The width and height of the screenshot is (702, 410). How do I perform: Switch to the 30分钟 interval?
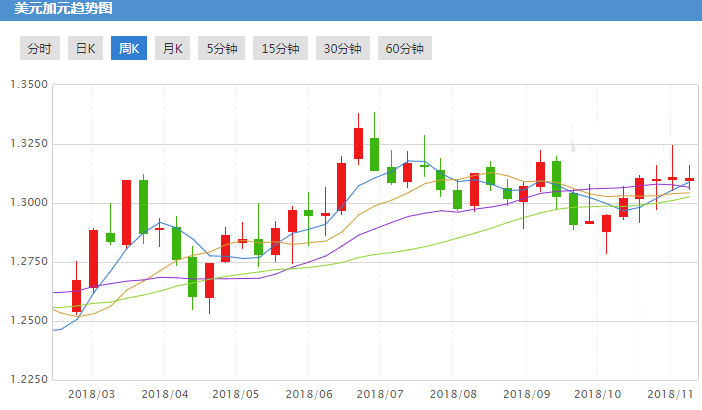(342, 48)
